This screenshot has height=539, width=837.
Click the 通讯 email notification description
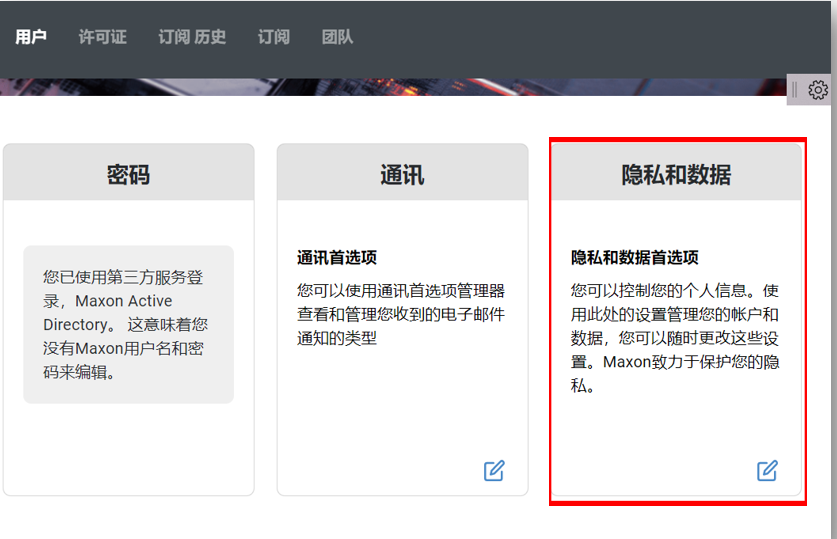coord(401,314)
